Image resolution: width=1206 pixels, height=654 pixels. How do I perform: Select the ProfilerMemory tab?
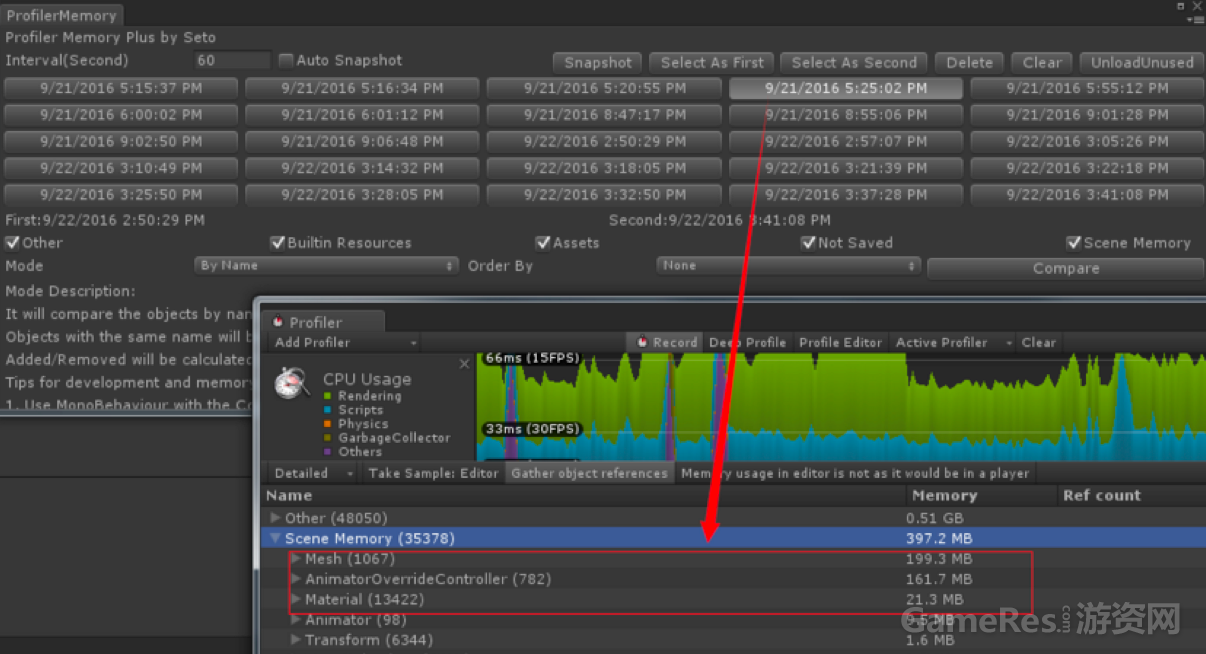pyautogui.click(x=61, y=15)
